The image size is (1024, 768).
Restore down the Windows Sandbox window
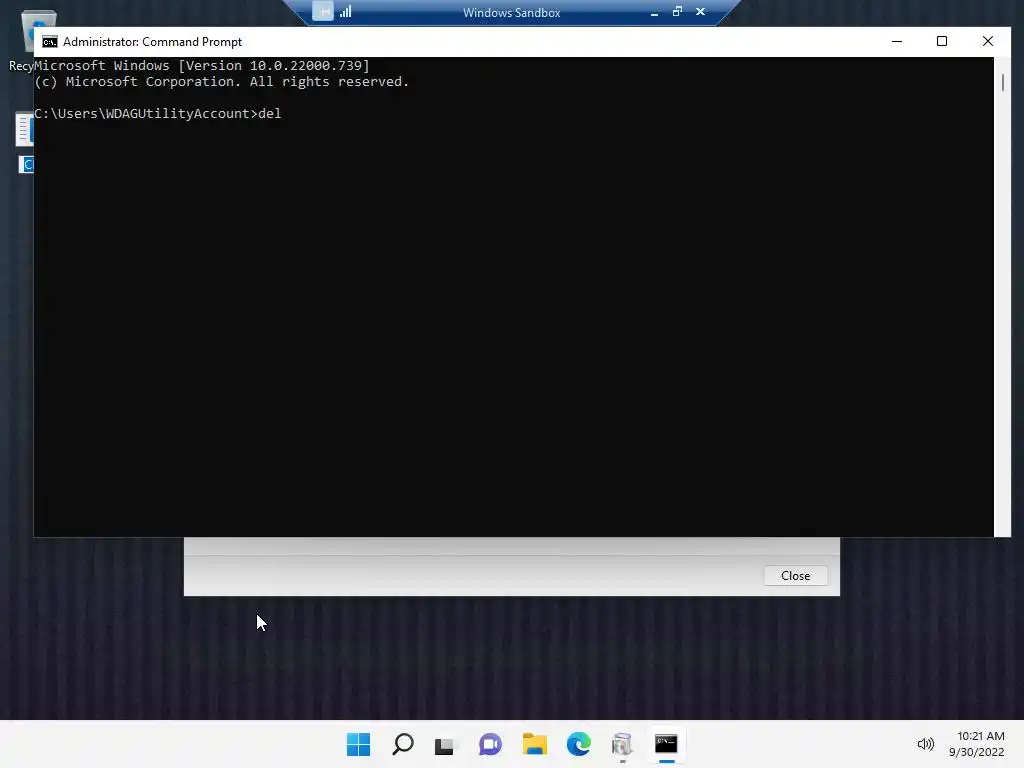tap(677, 11)
